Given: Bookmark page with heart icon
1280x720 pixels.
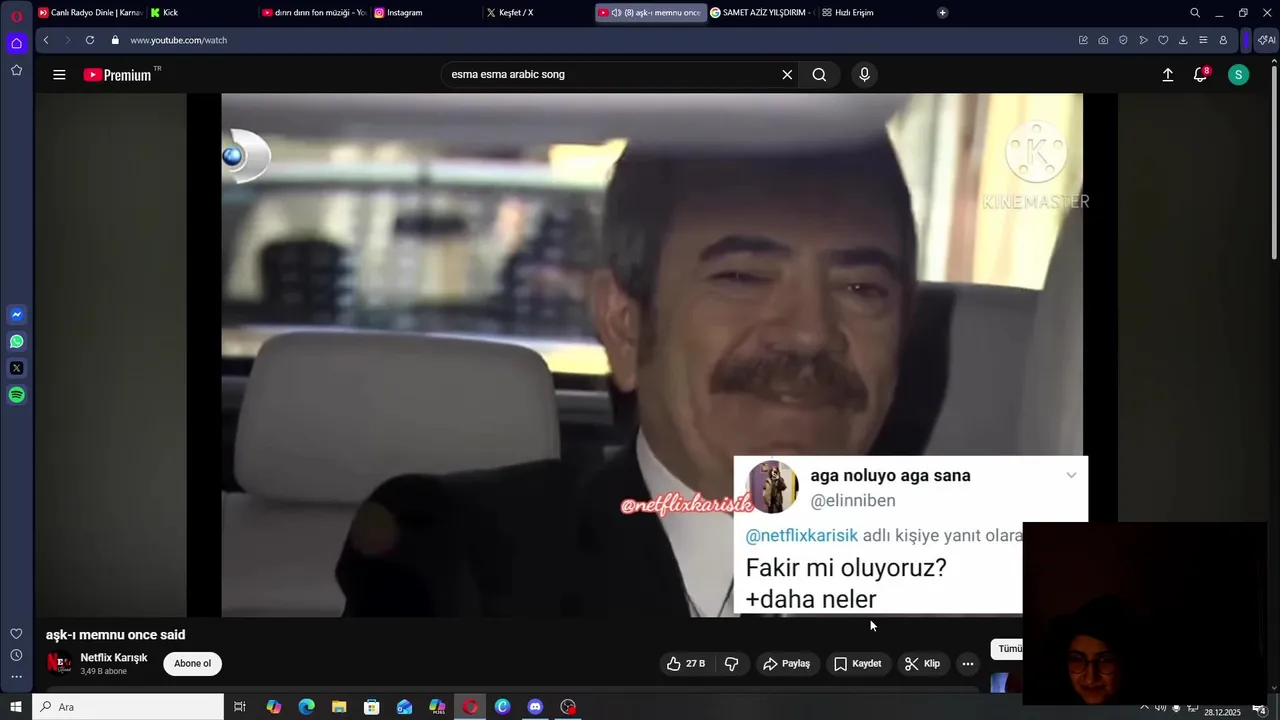Looking at the screenshot, I should click(x=1163, y=40).
